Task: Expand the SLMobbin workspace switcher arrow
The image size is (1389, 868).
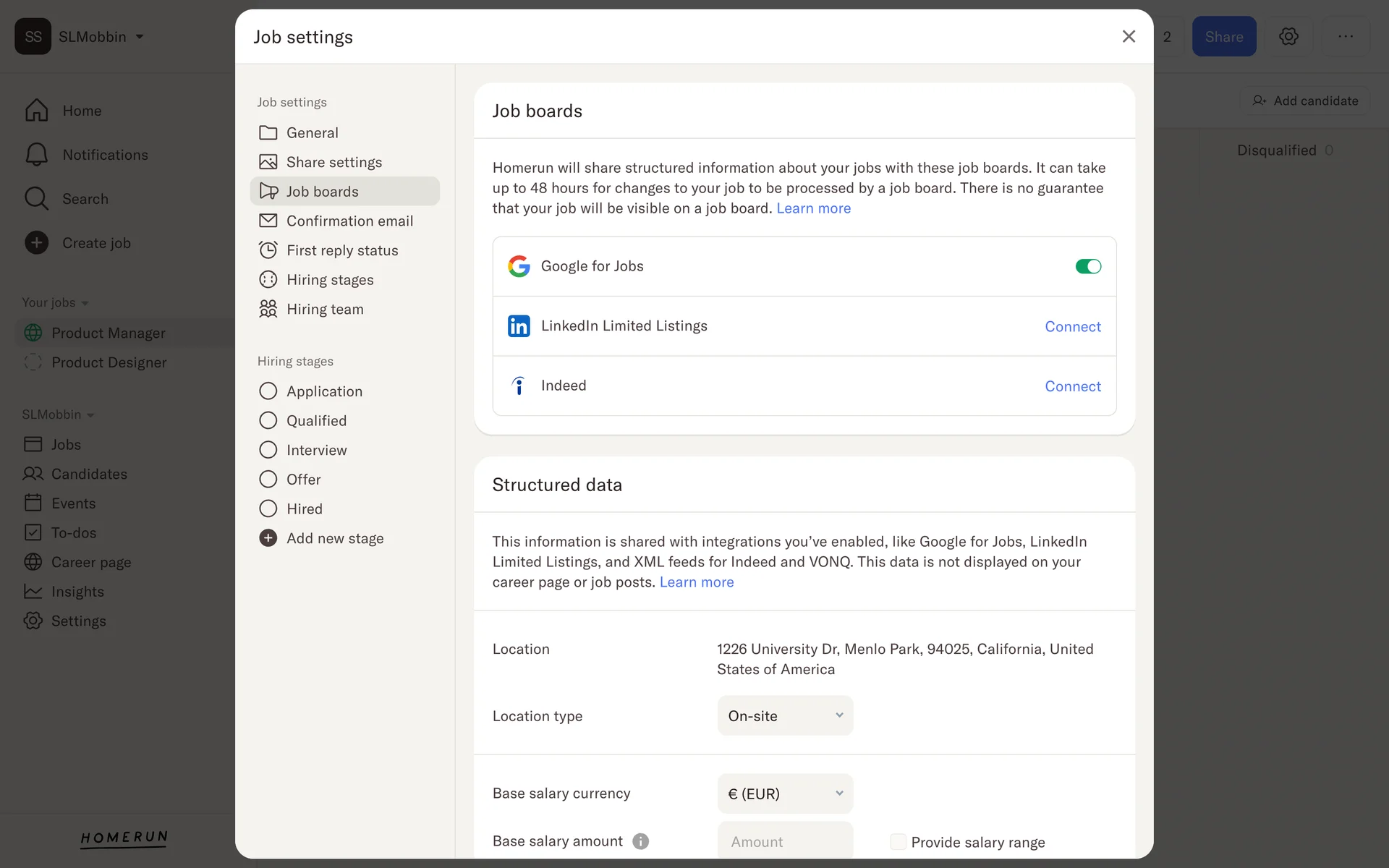Action: coord(140,37)
